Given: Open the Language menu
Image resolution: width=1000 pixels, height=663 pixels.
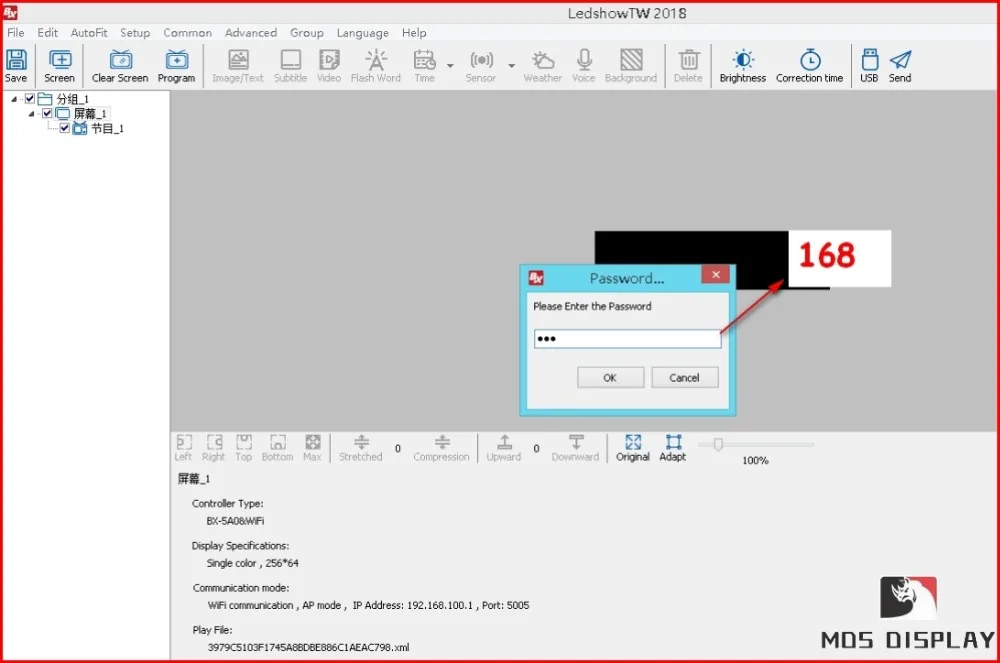Looking at the screenshot, I should tap(363, 33).
